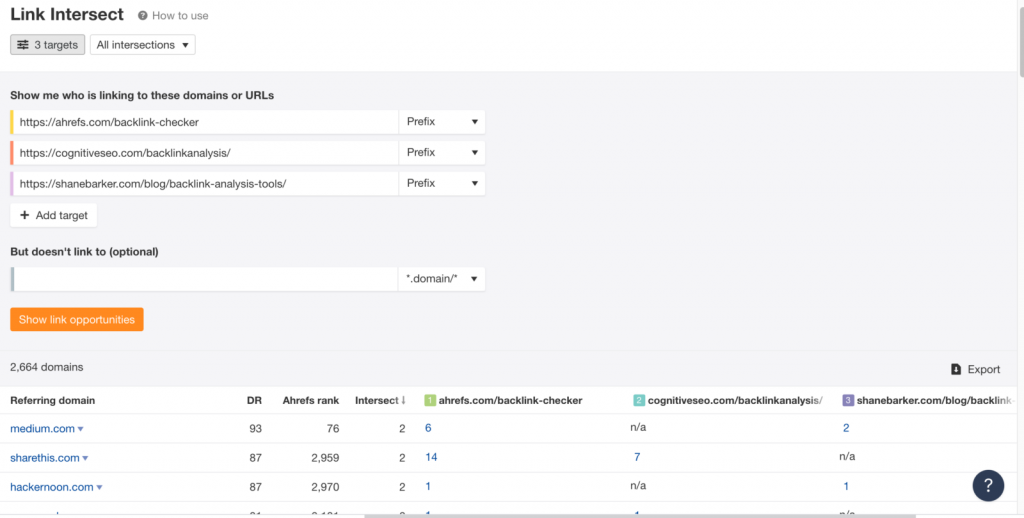This screenshot has height=518, width=1024.
Task: Click the Export file icon
Action: pyautogui.click(x=956, y=369)
